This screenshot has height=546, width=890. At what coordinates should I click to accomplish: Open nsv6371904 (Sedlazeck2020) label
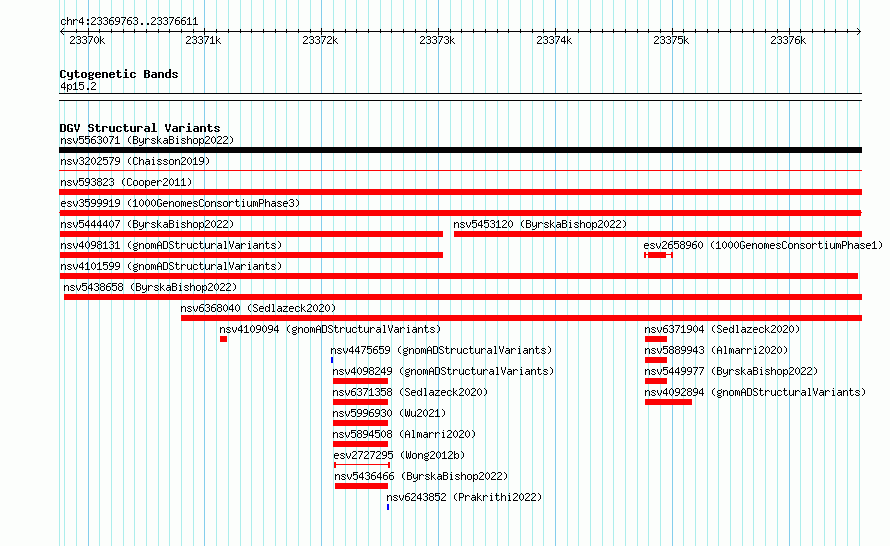coord(722,329)
